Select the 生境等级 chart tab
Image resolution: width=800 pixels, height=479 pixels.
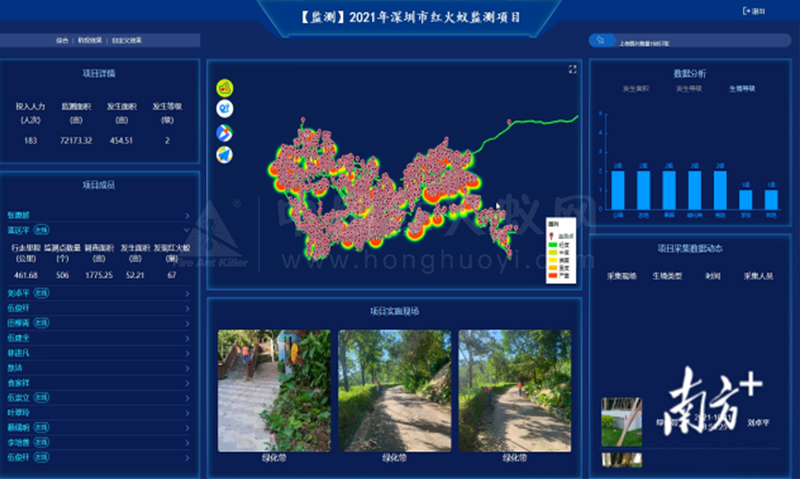(741, 89)
